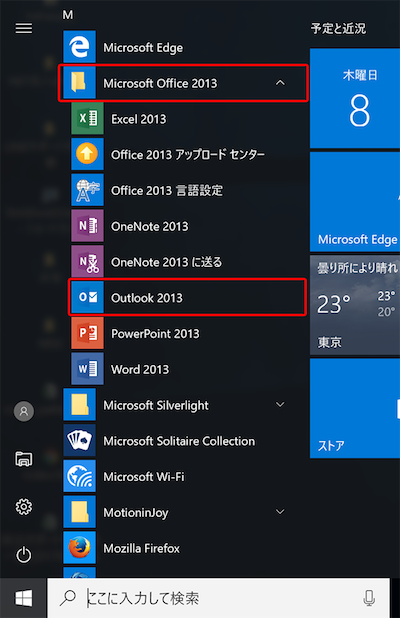Open the user account icon in sidebar
The width and height of the screenshot is (400, 618).
click(x=24, y=411)
